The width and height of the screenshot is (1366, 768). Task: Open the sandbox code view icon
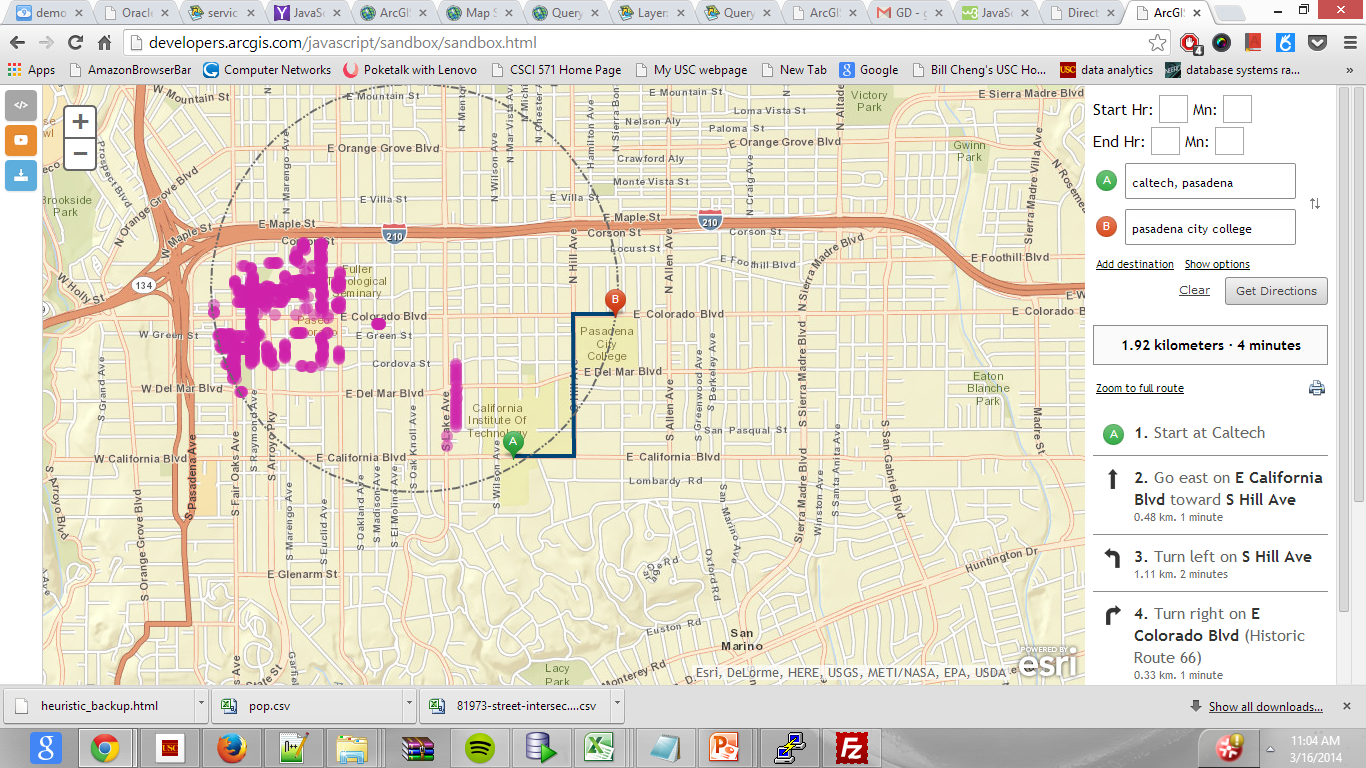click(x=21, y=105)
